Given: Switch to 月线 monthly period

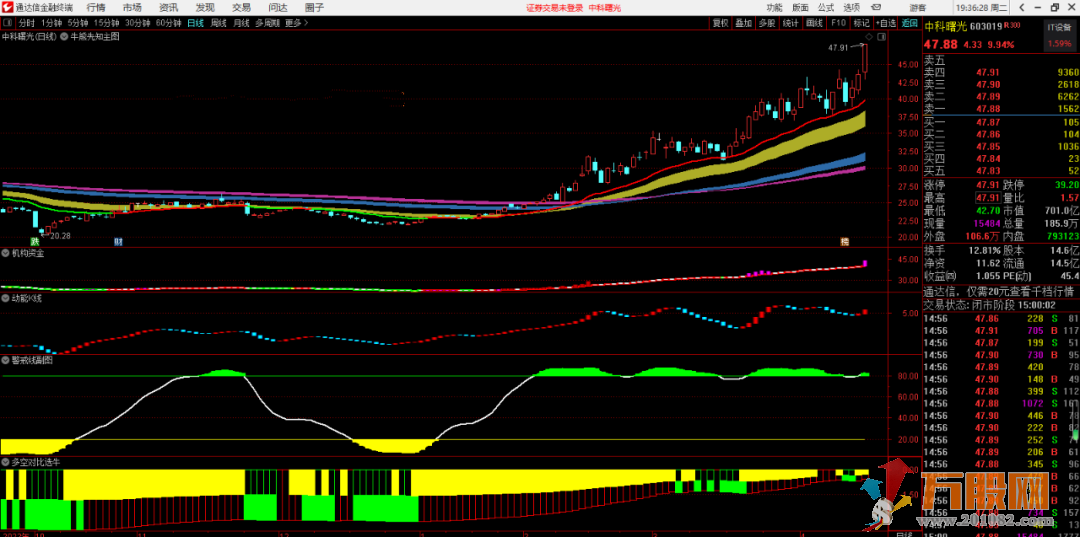Looking at the screenshot, I should [x=240, y=23].
